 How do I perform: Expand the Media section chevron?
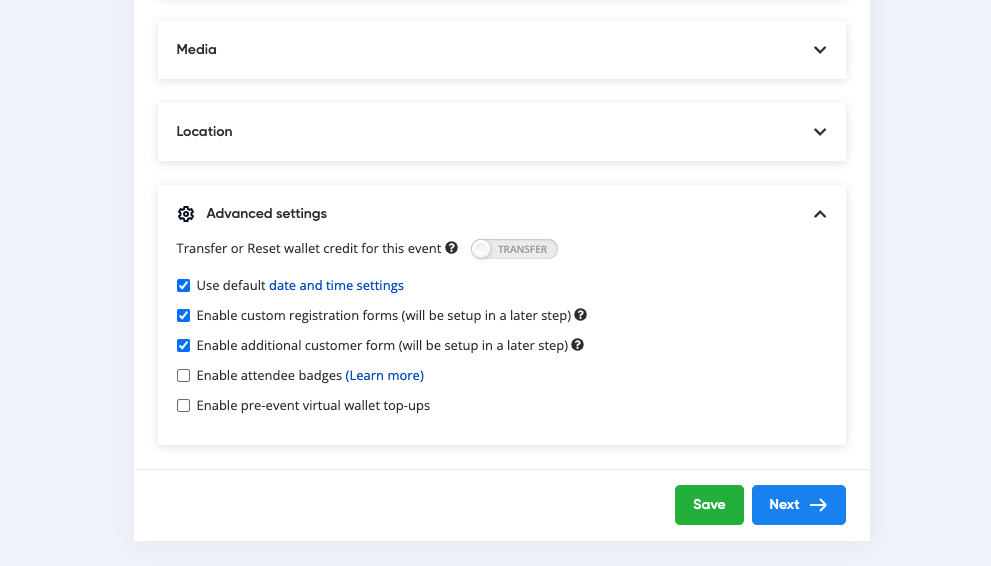(x=820, y=50)
